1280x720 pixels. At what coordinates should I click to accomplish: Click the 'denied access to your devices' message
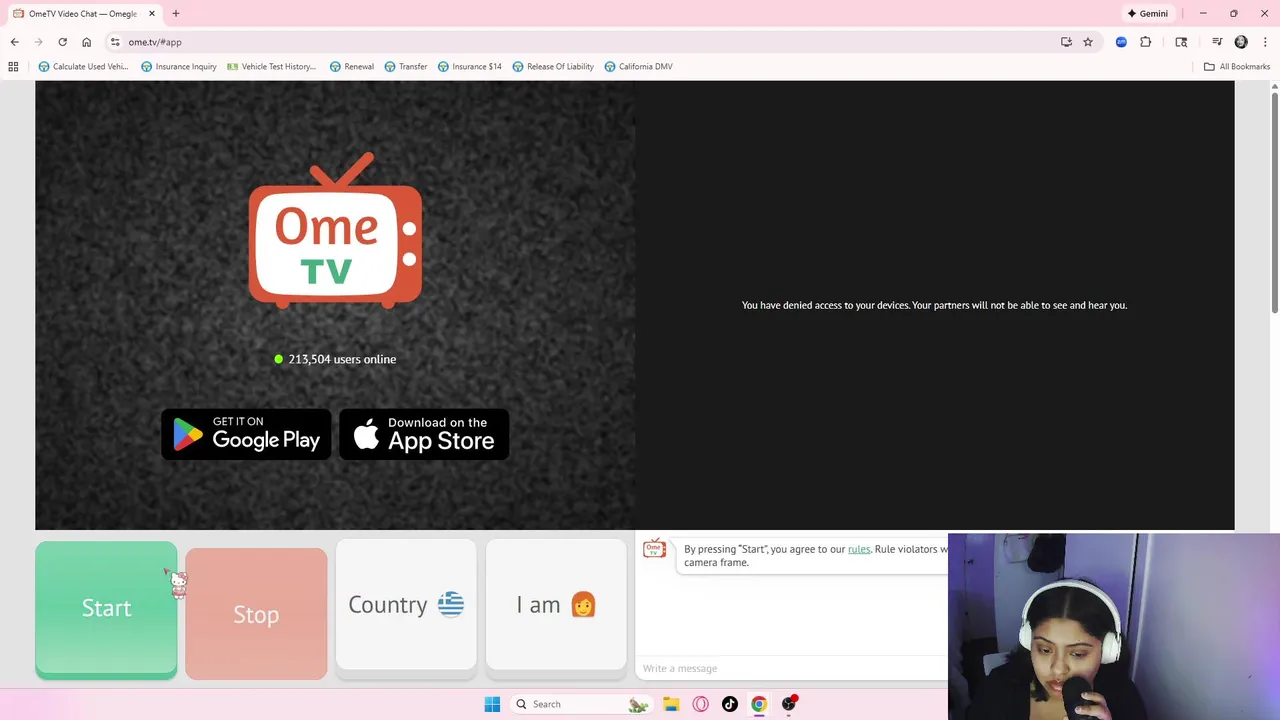(934, 305)
